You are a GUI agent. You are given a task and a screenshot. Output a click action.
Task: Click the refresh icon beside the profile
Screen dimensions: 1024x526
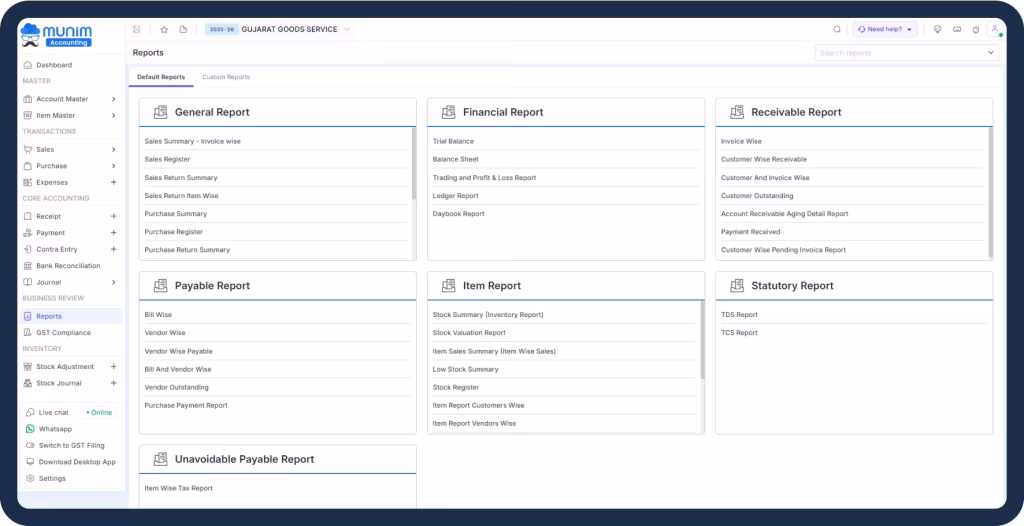point(976,29)
